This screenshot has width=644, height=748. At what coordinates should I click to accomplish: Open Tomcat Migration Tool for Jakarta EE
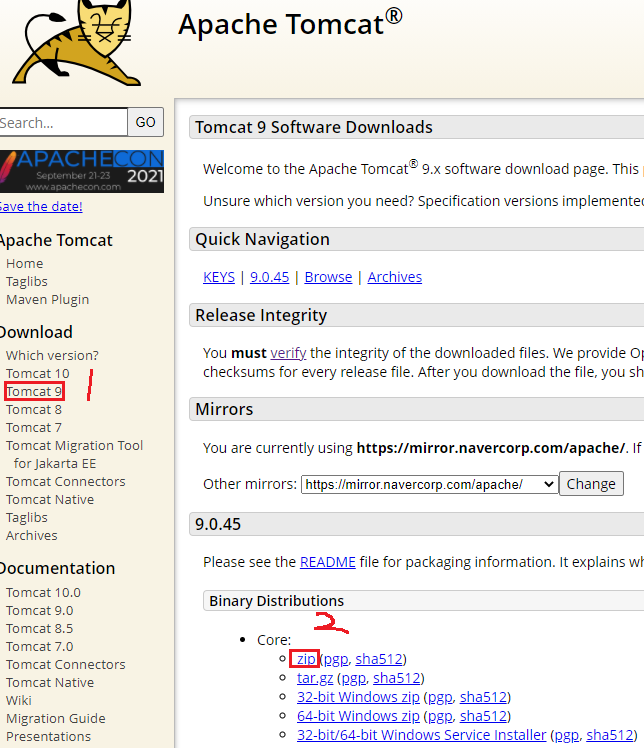coord(74,454)
